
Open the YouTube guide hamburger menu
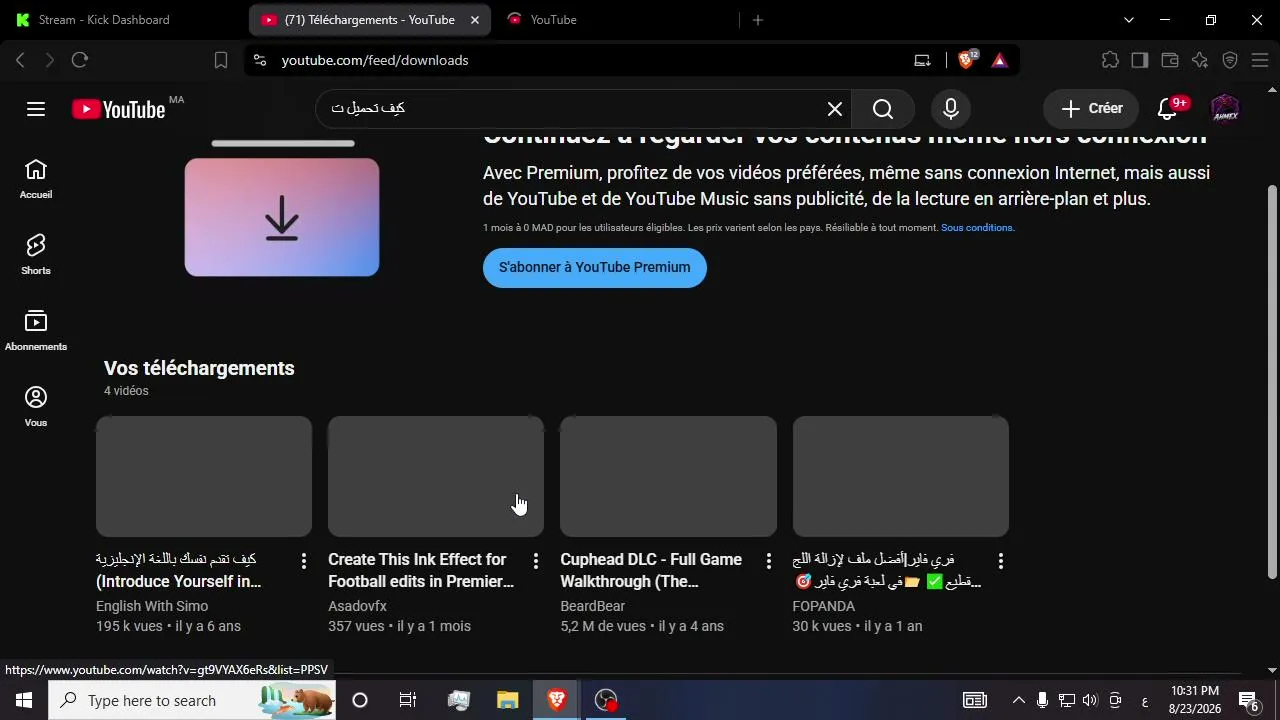point(36,109)
